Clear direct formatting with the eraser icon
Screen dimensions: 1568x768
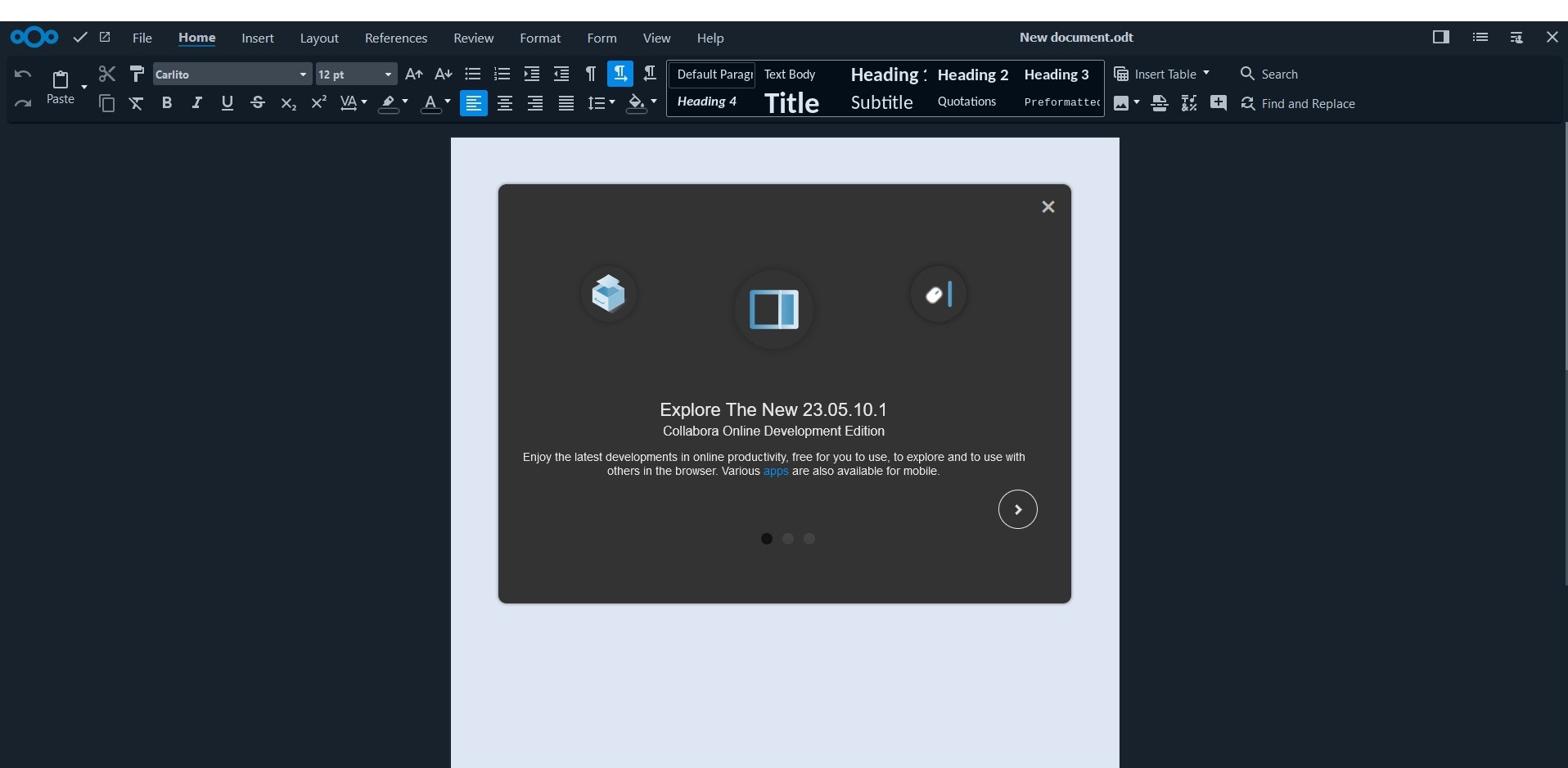pyautogui.click(x=136, y=103)
